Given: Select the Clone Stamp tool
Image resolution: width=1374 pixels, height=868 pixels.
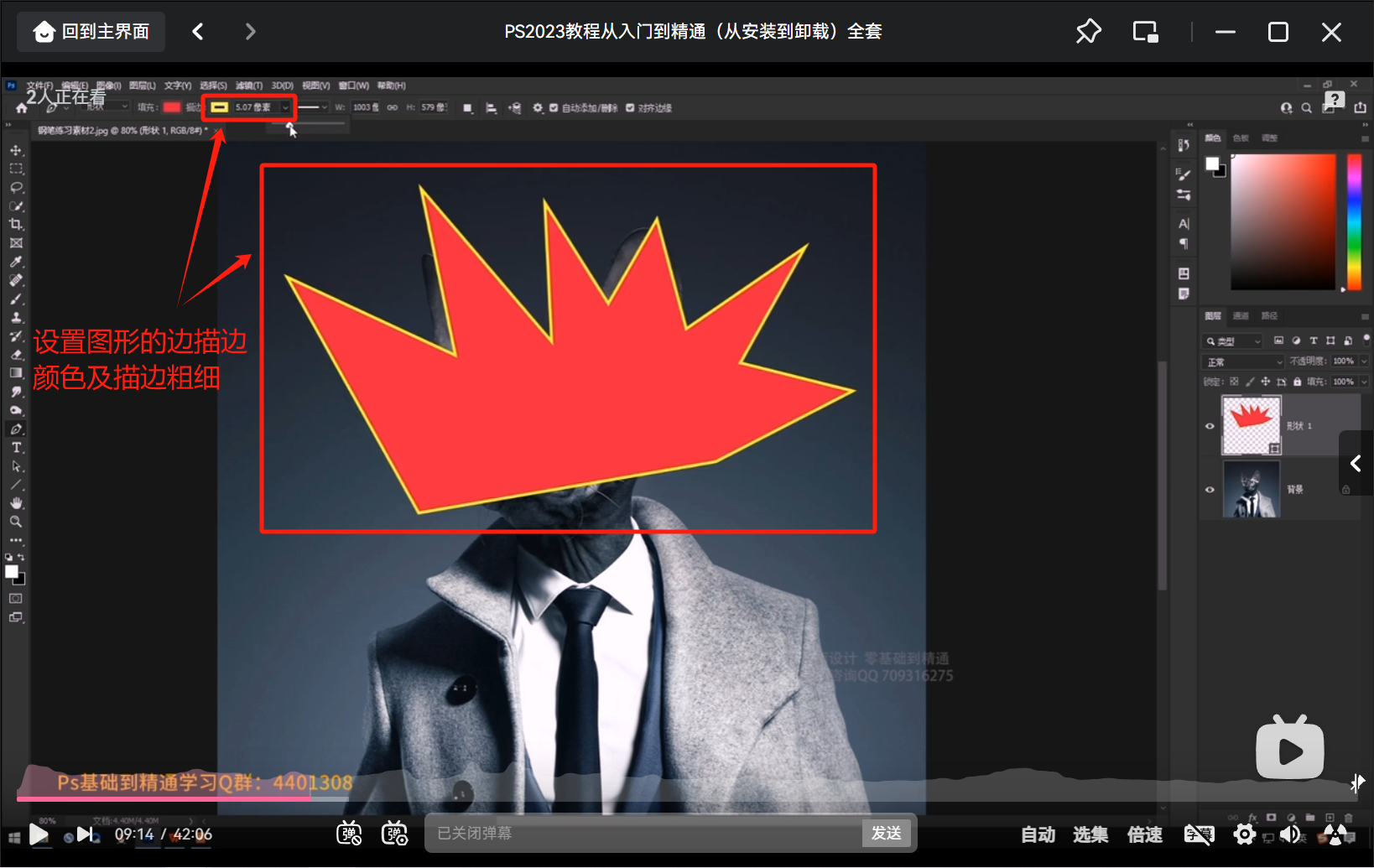Looking at the screenshot, I should (16, 317).
